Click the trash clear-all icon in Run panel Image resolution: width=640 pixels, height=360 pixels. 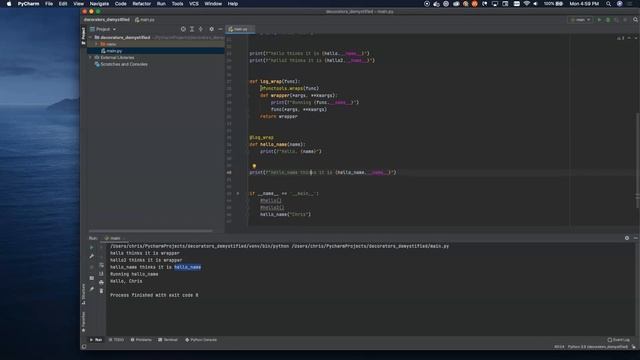pyautogui.click(x=101, y=291)
